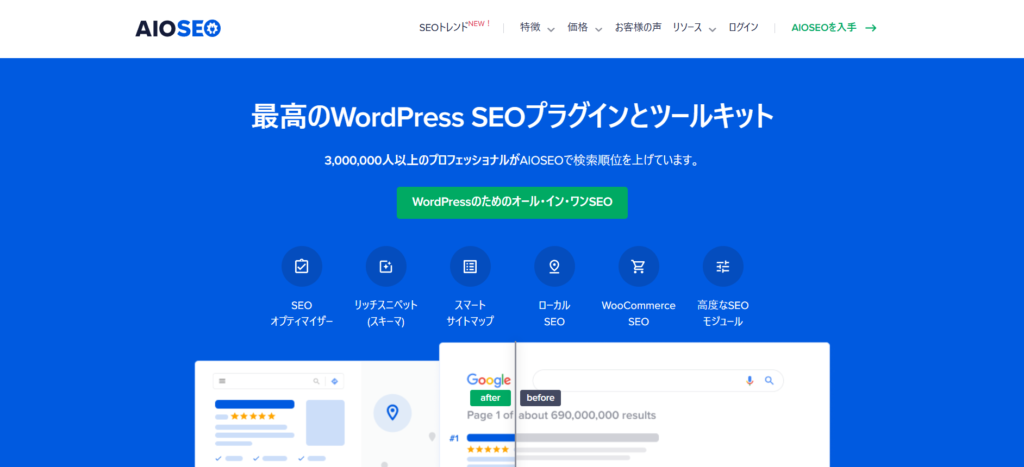Screen dimensions: 1024x467
Task: Click the red NEW! badge
Action: tap(479, 24)
